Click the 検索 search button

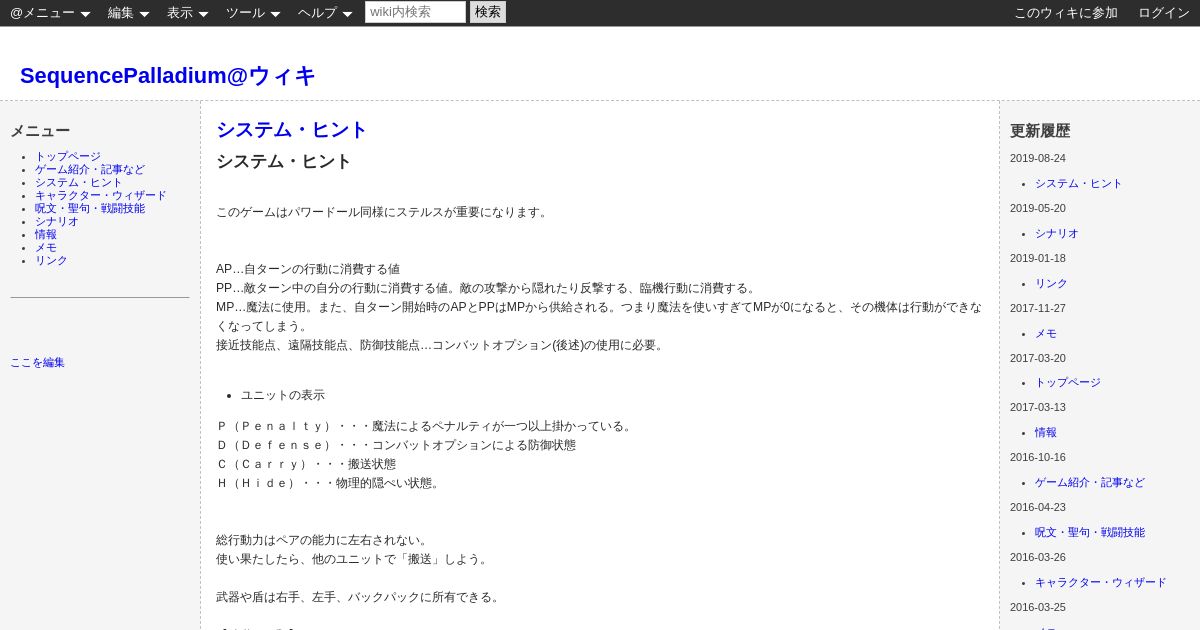[x=488, y=12]
